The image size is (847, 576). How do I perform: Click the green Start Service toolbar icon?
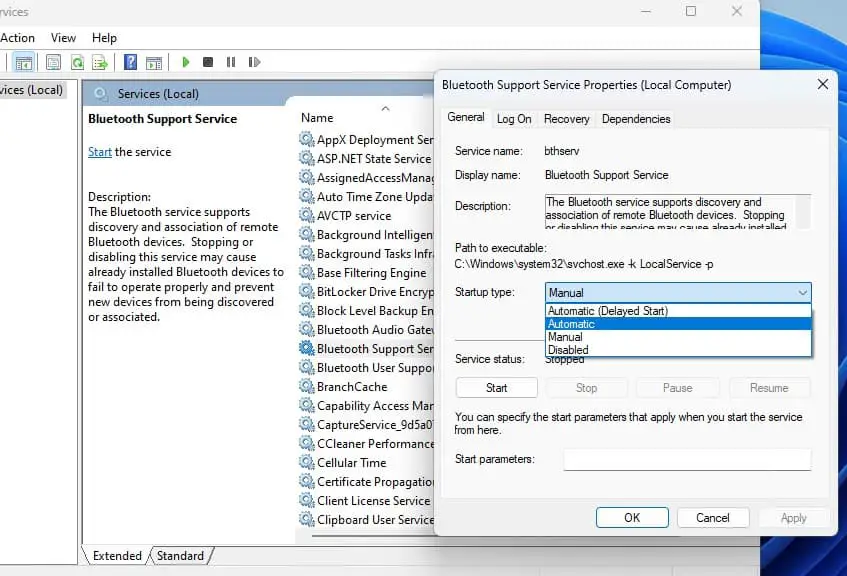(186, 62)
